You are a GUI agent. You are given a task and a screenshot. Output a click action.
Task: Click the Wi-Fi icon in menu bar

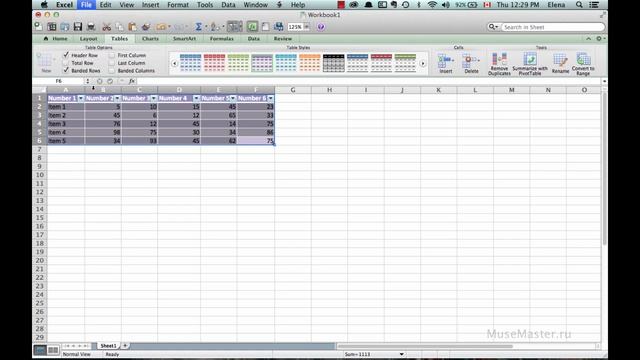432,5
